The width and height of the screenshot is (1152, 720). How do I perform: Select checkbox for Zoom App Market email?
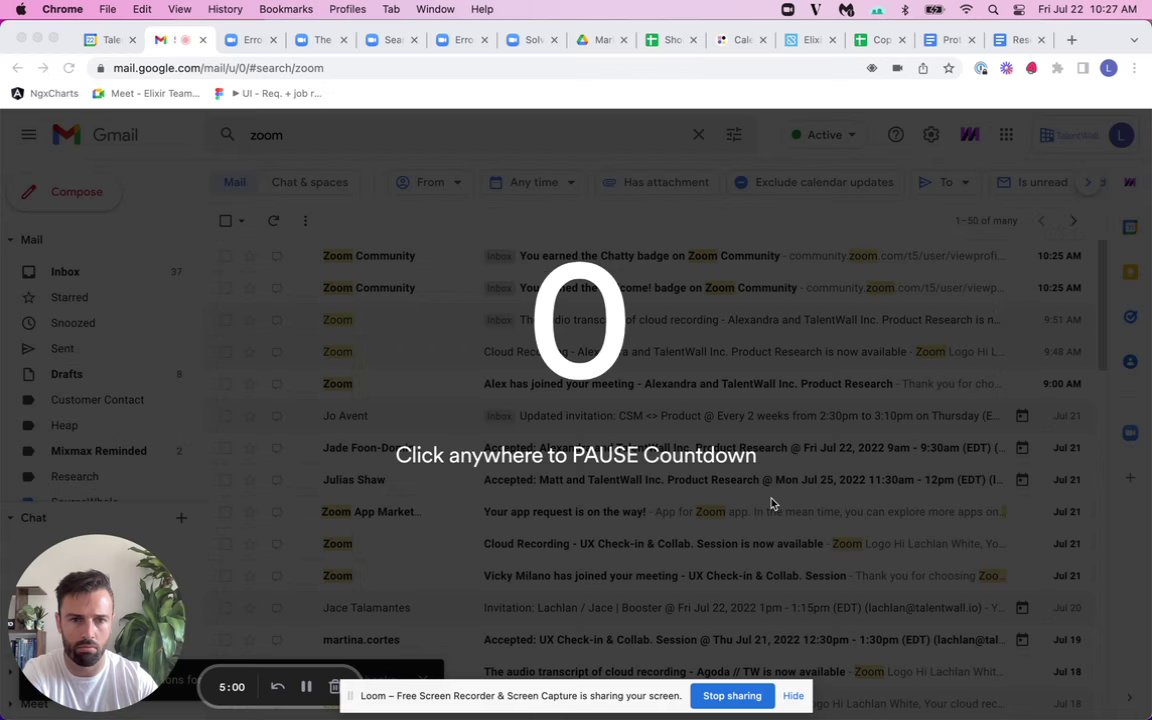(226, 512)
